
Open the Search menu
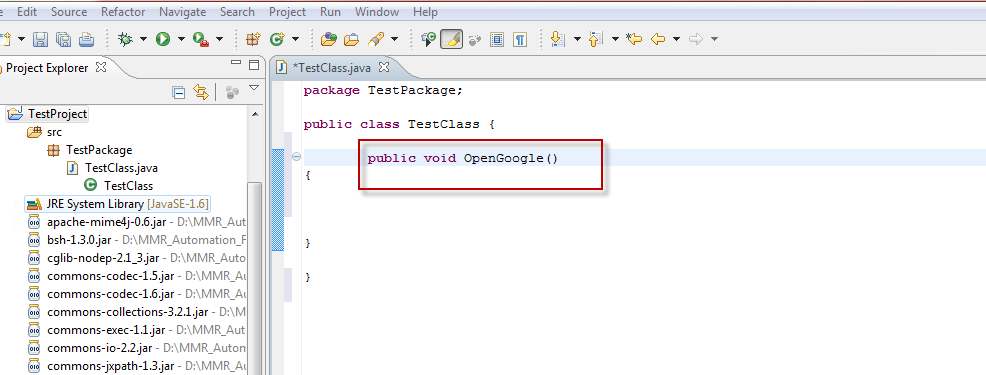[237, 12]
